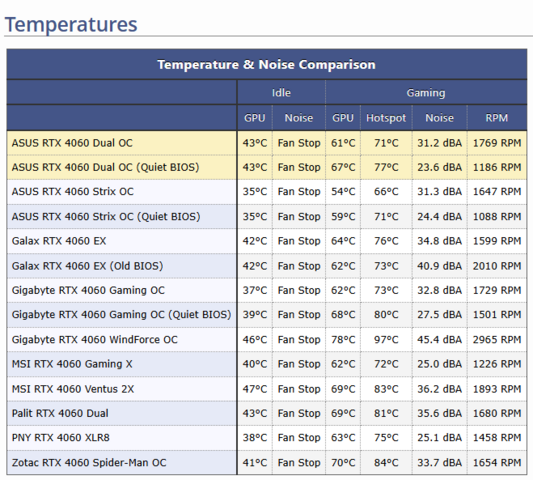Image resolution: width=533 pixels, height=480 pixels.
Task: Click the 40.9 dBA noise cell
Action: click(440, 266)
